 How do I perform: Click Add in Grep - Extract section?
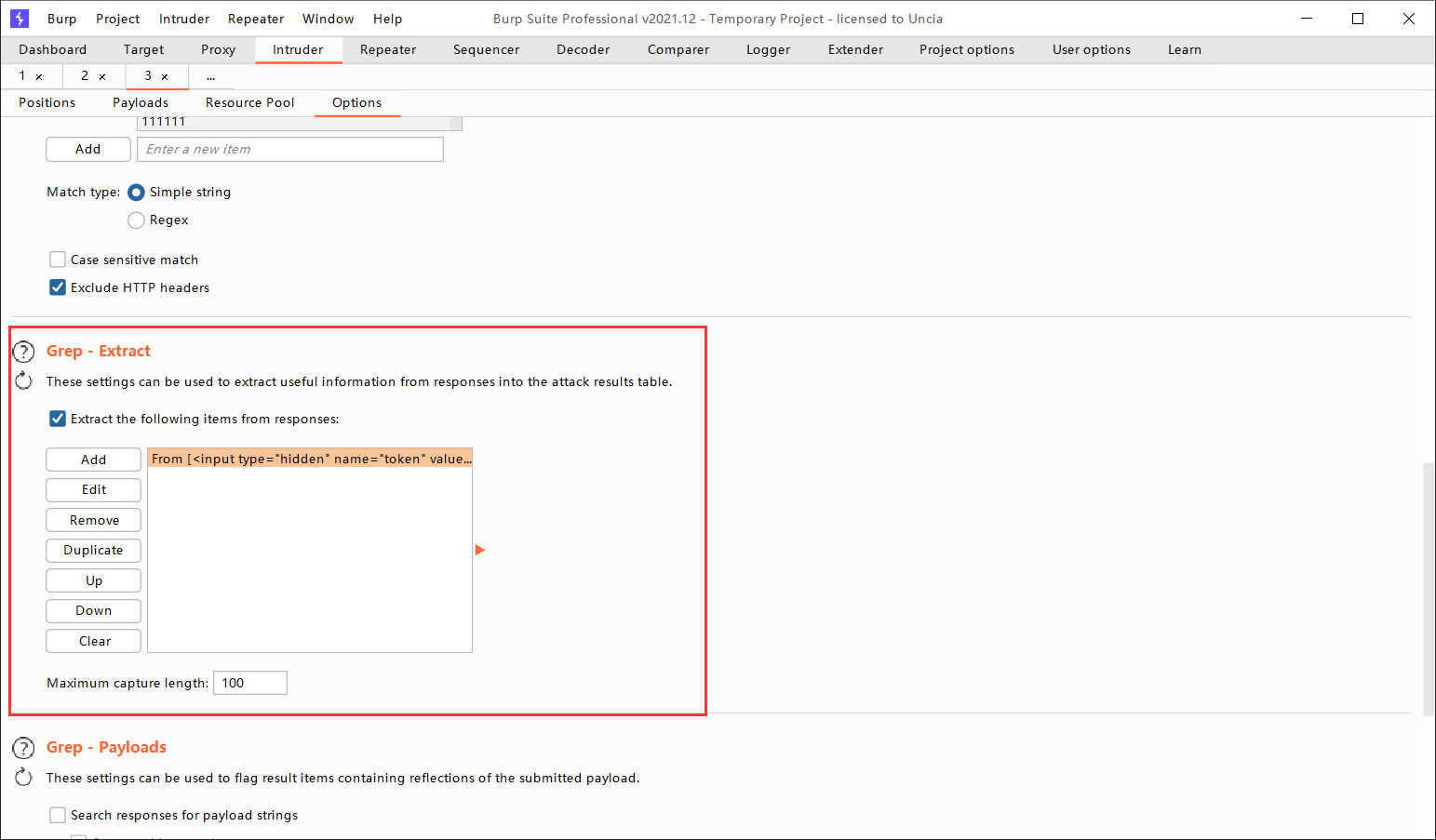[93, 460]
